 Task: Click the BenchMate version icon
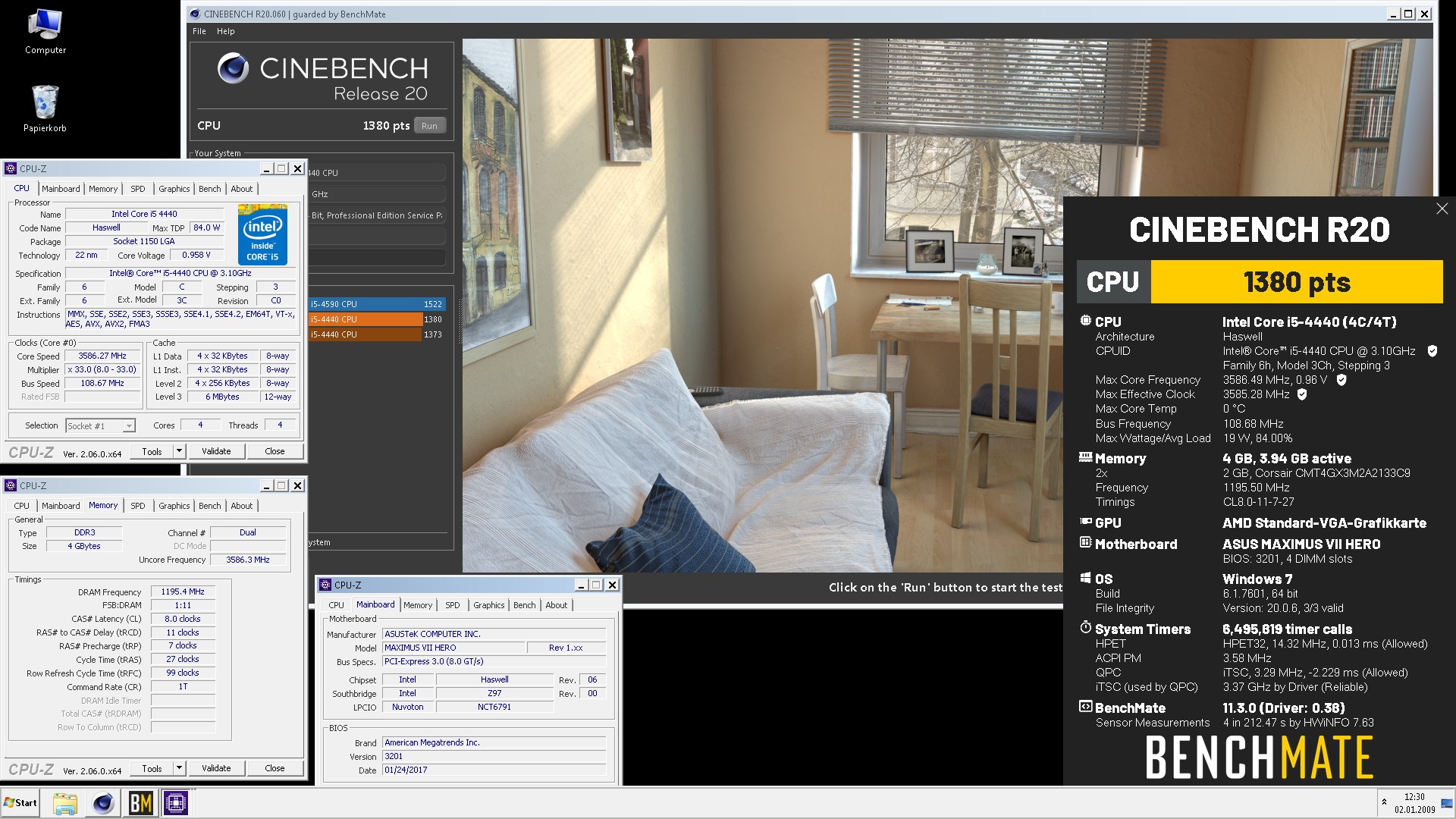point(1086,707)
